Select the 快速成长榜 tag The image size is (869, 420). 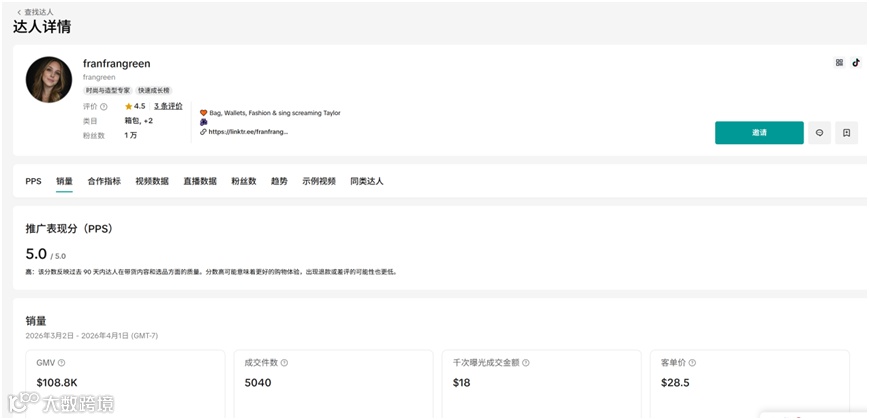(154, 90)
